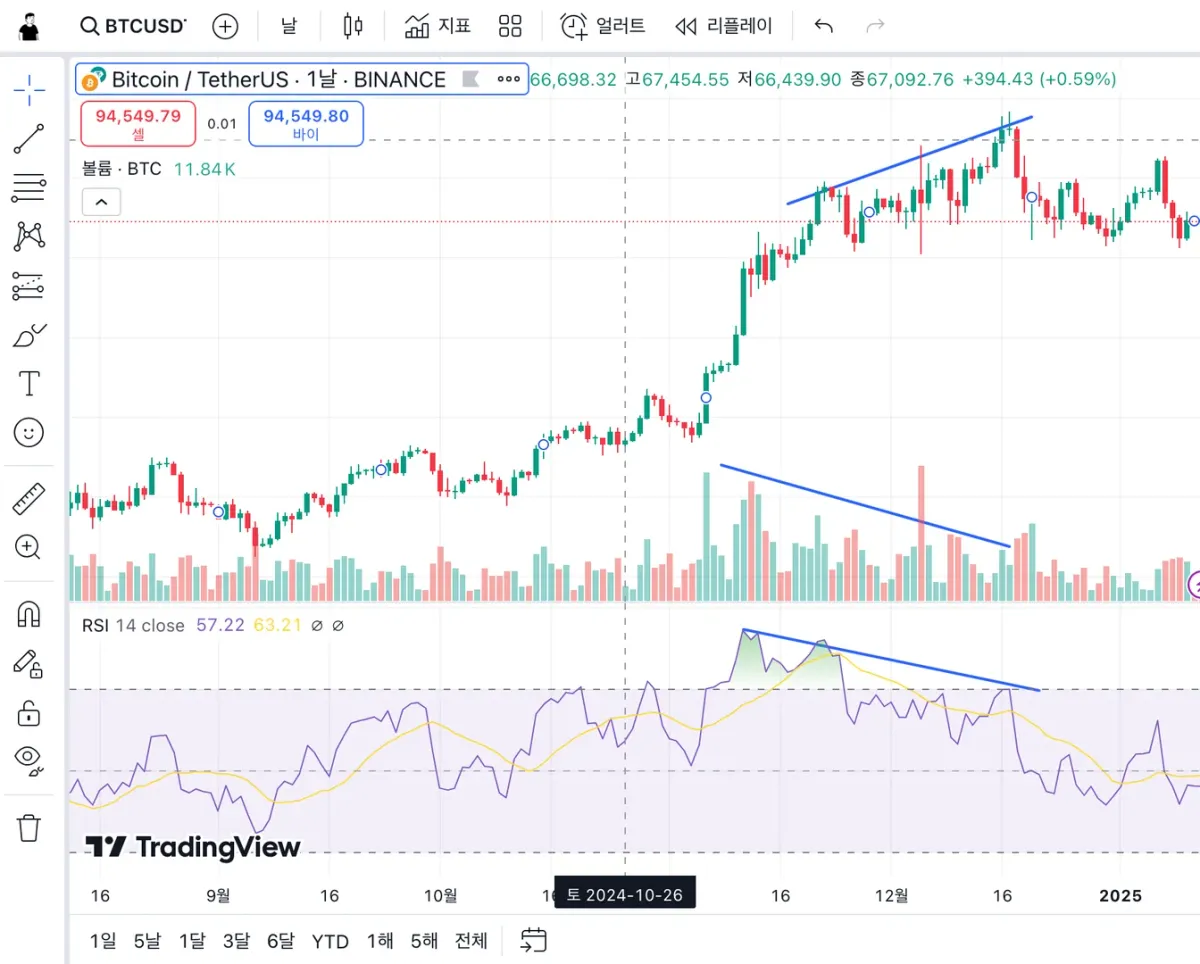Select the 6달 time range
1200x964 pixels.
[281, 941]
